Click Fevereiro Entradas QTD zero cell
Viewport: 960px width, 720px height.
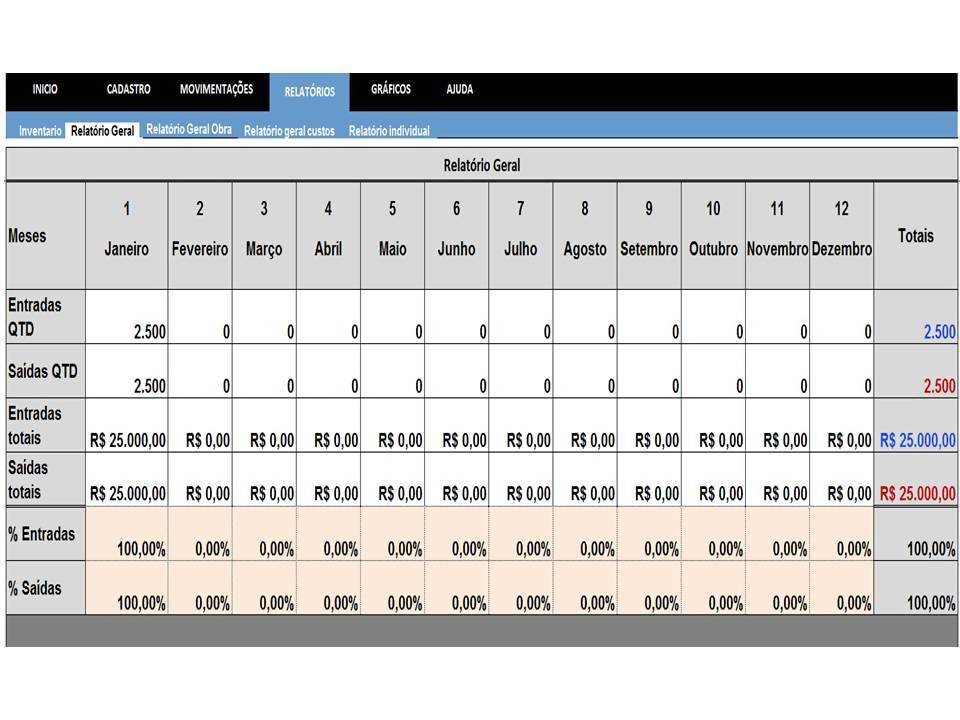click(200, 317)
